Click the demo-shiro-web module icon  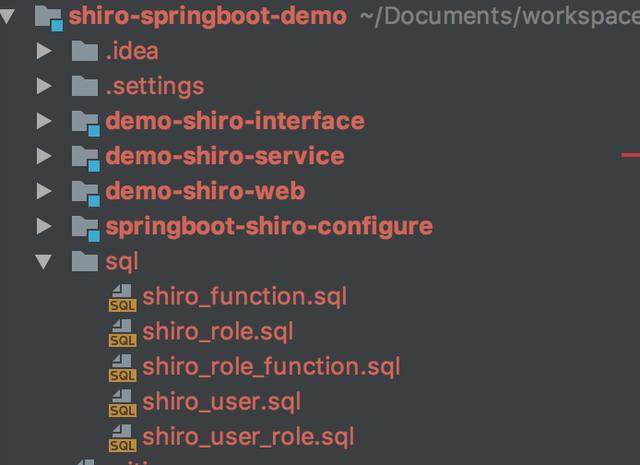86,194
